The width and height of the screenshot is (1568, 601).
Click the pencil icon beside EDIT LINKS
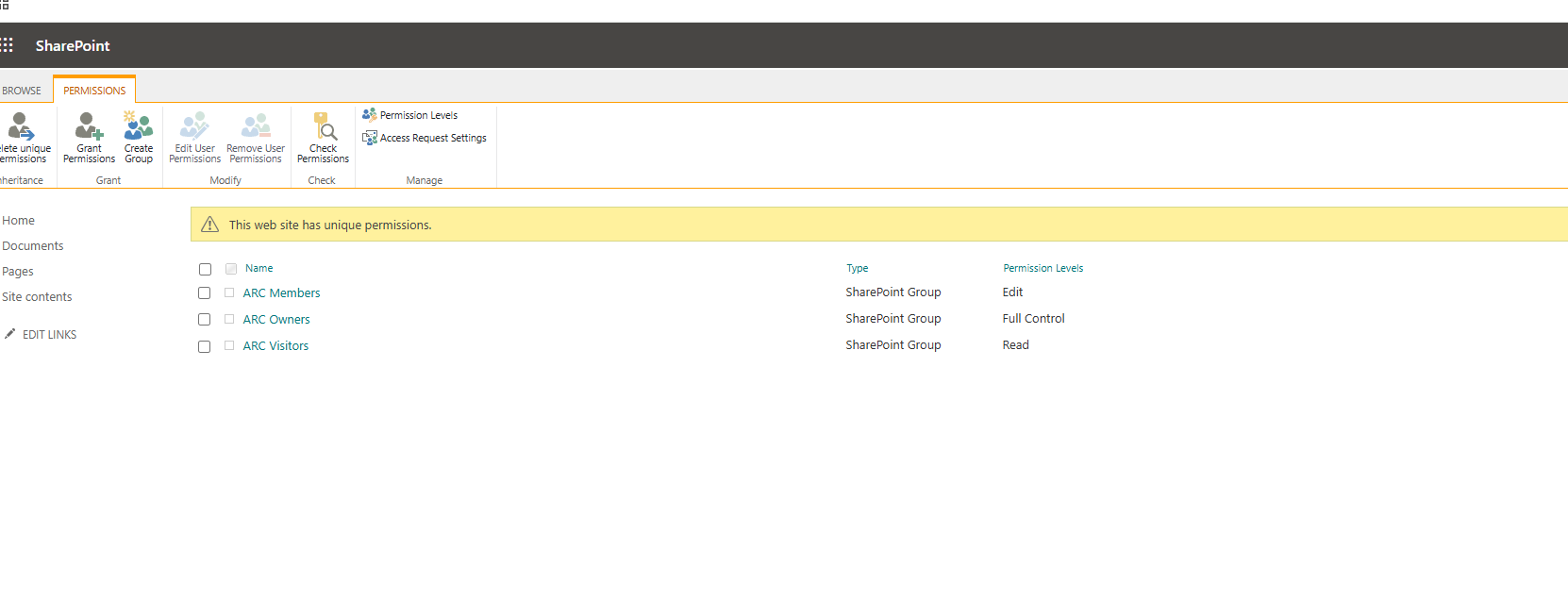coord(10,334)
